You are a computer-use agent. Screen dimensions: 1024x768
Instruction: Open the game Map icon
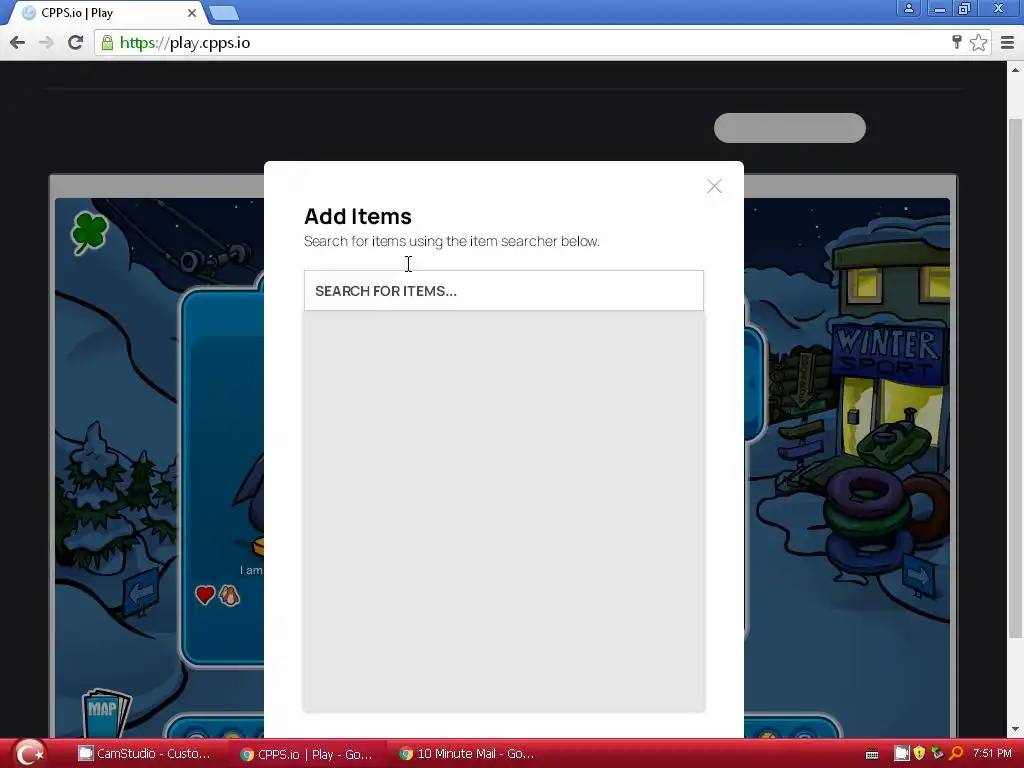pyautogui.click(x=105, y=712)
